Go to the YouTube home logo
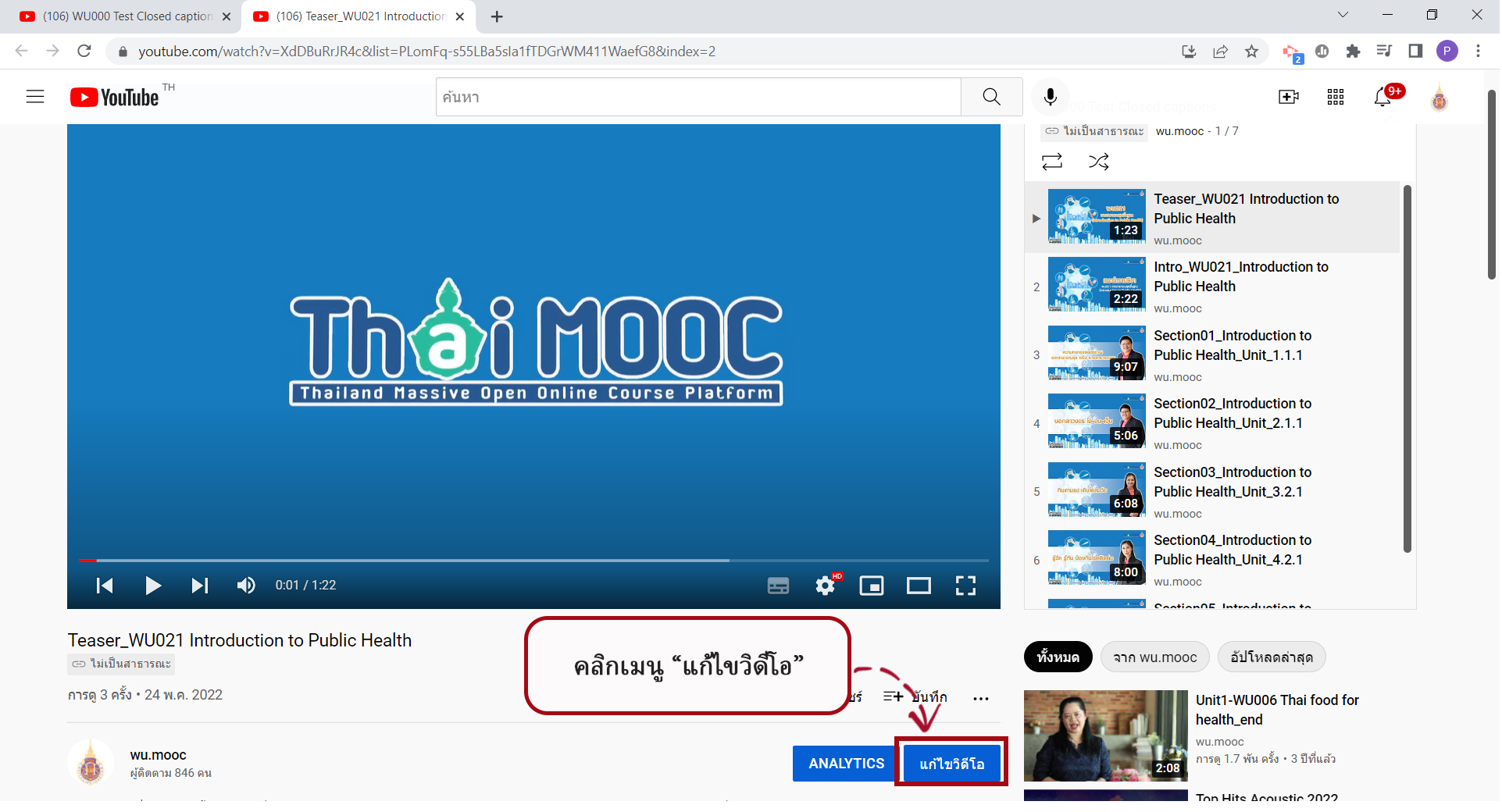 pyautogui.click(x=115, y=98)
